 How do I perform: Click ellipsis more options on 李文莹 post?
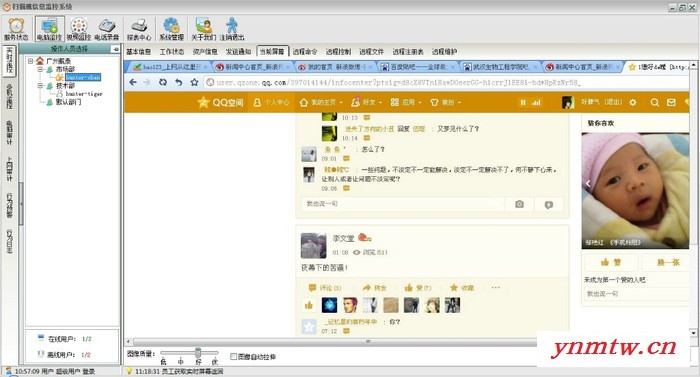tap(496, 288)
